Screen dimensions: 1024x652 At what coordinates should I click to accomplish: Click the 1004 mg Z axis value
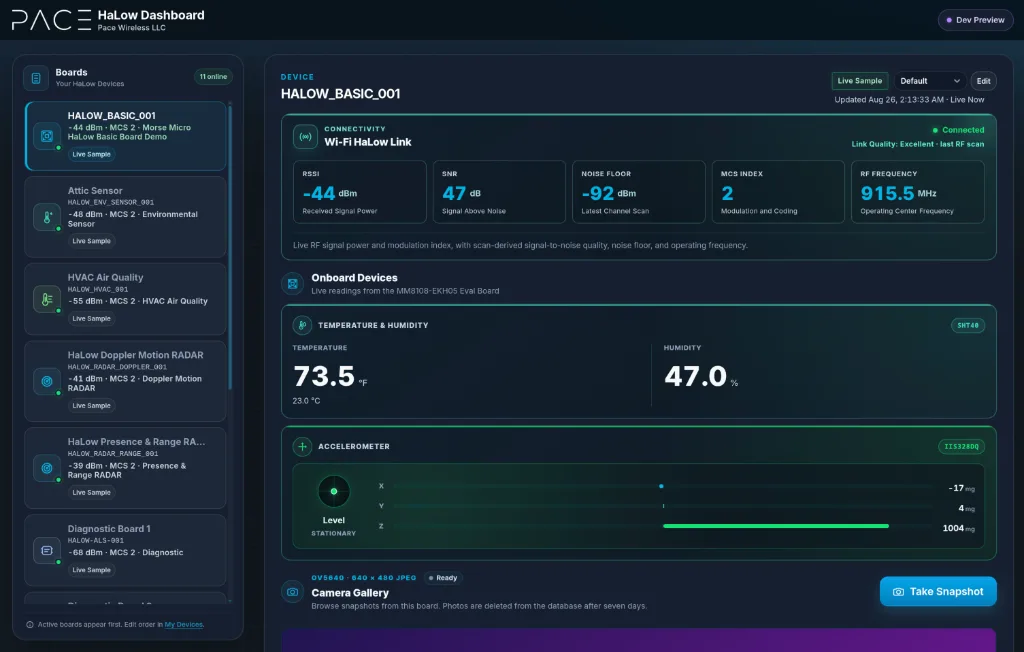(x=958, y=529)
